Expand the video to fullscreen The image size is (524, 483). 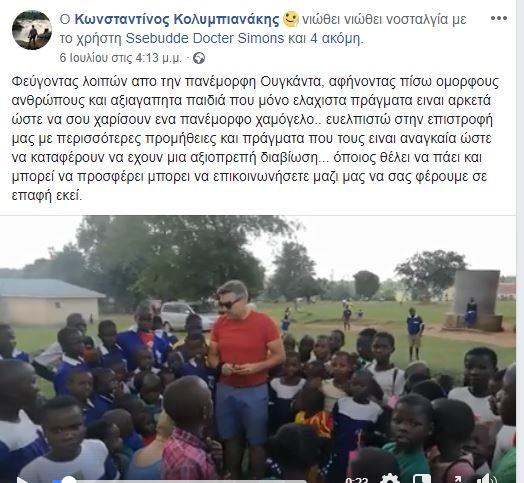456,480
